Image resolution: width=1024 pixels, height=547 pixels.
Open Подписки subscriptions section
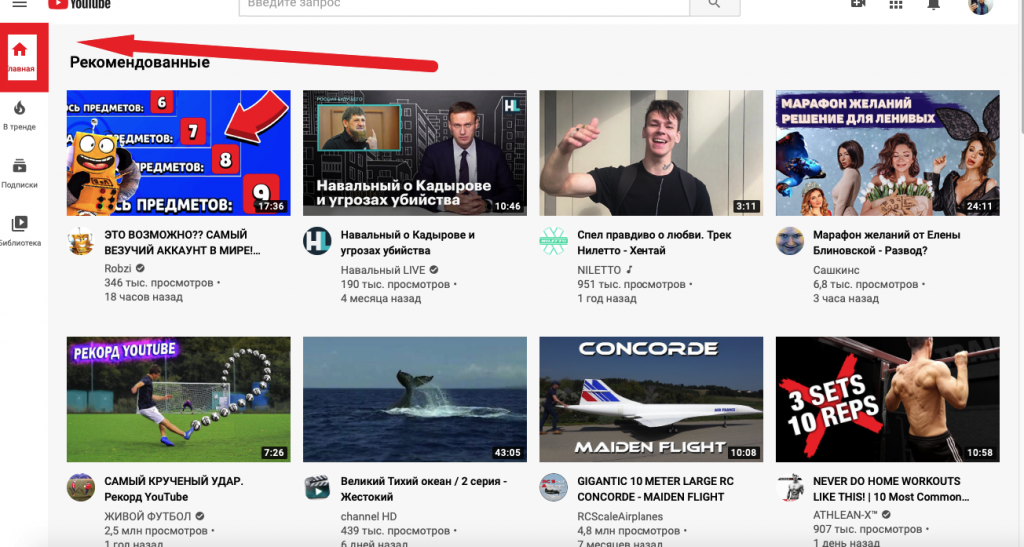20,173
